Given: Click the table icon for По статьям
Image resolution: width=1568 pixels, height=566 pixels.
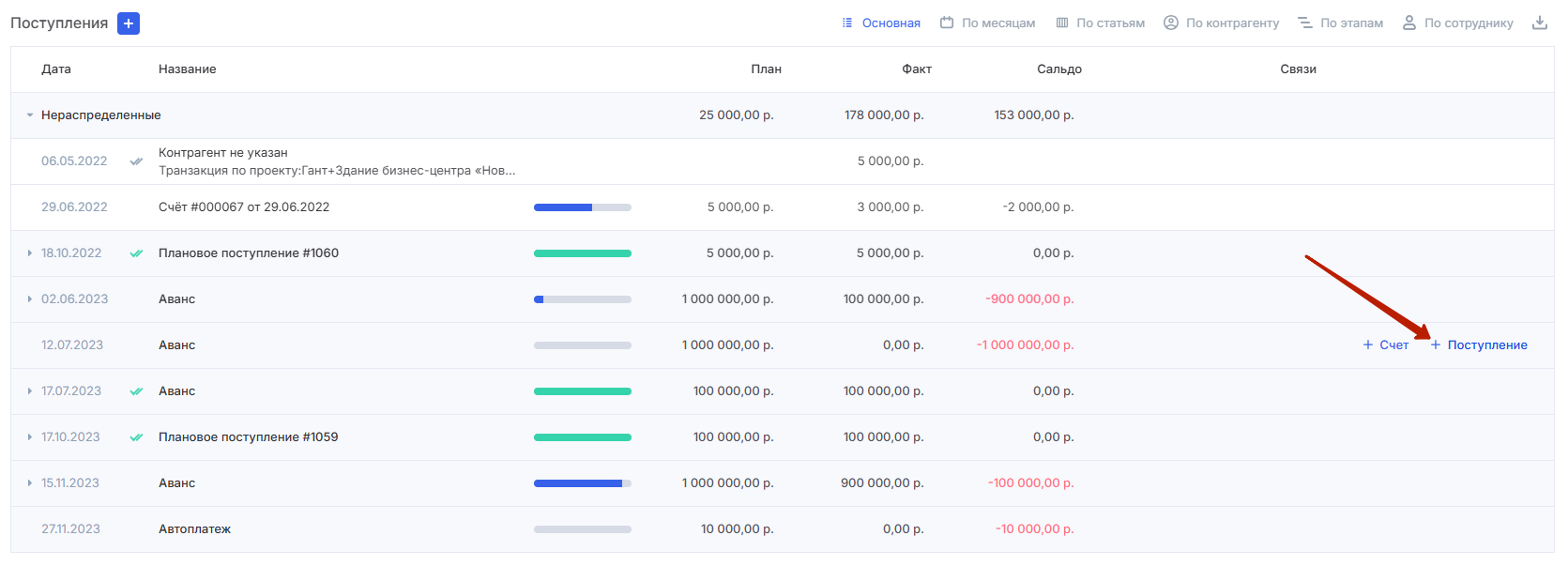Looking at the screenshot, I should pos(1062,23).
